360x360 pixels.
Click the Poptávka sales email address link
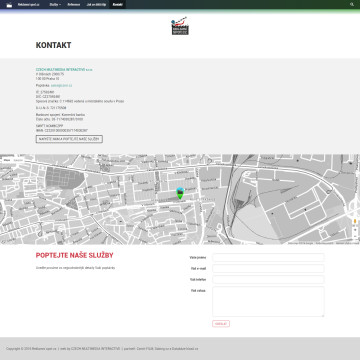point(62,85)
